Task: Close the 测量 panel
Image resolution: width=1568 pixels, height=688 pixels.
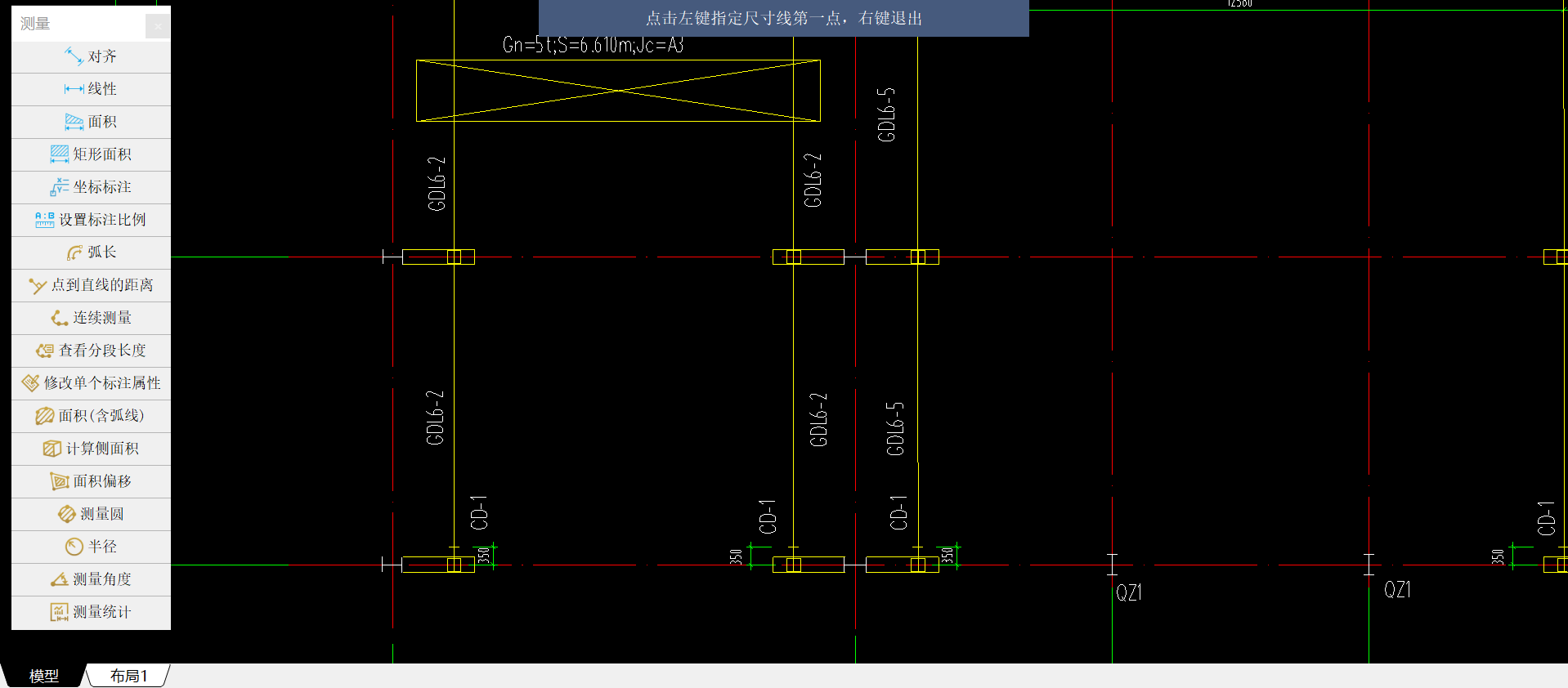Action: [x=158, y=26]
